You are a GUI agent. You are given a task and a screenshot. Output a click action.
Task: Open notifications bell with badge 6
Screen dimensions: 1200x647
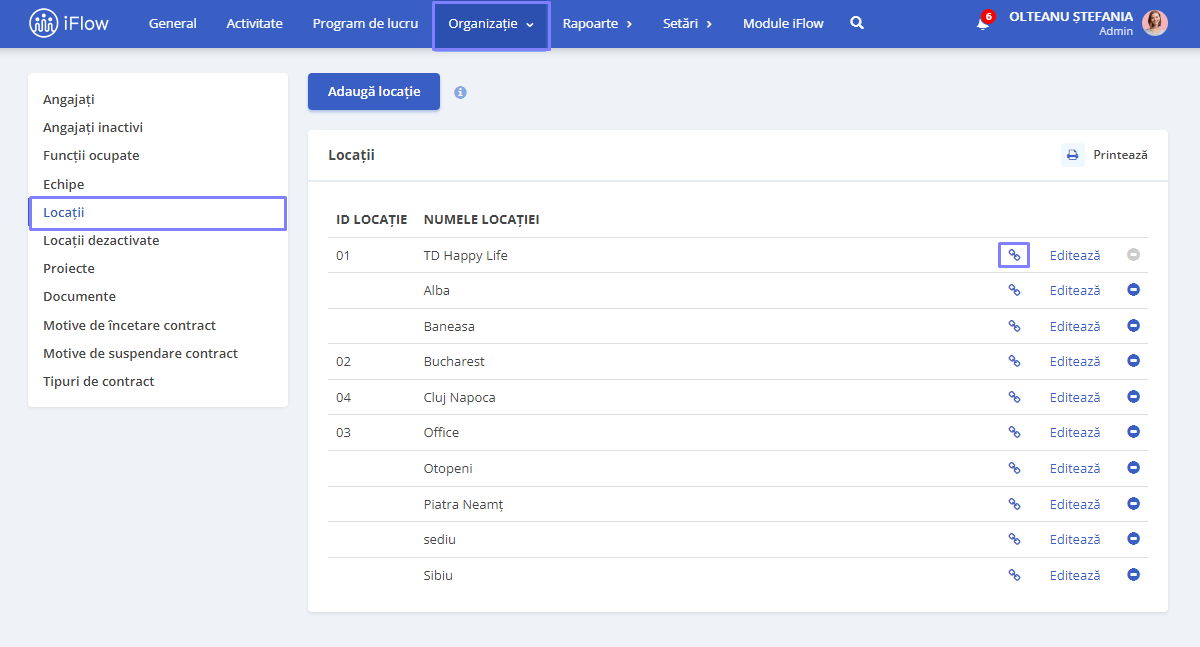[984, 22]
